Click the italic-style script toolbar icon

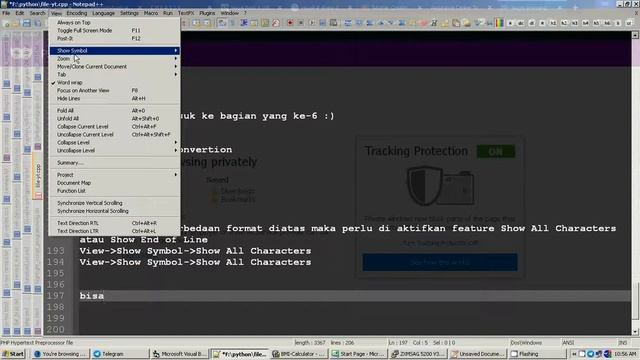pos(434,23)
